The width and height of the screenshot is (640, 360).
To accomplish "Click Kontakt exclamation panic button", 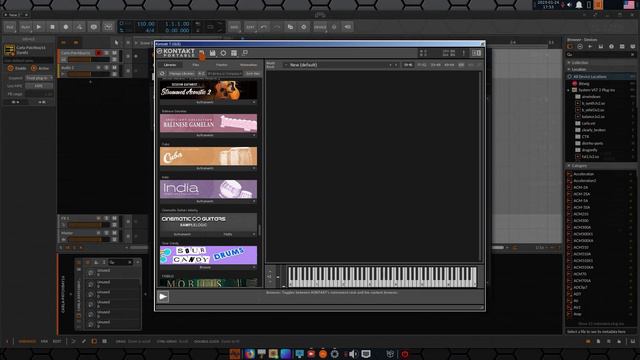I will (x=464, y=53).
